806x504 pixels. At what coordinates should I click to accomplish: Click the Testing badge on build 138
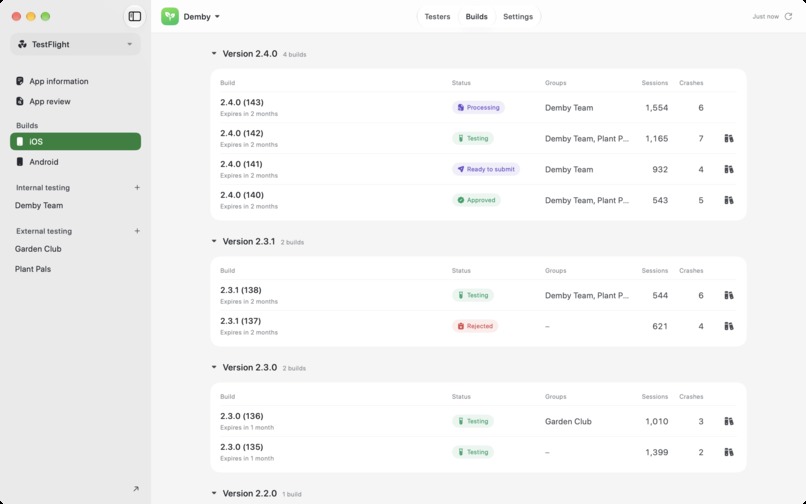tap(473, 295)
